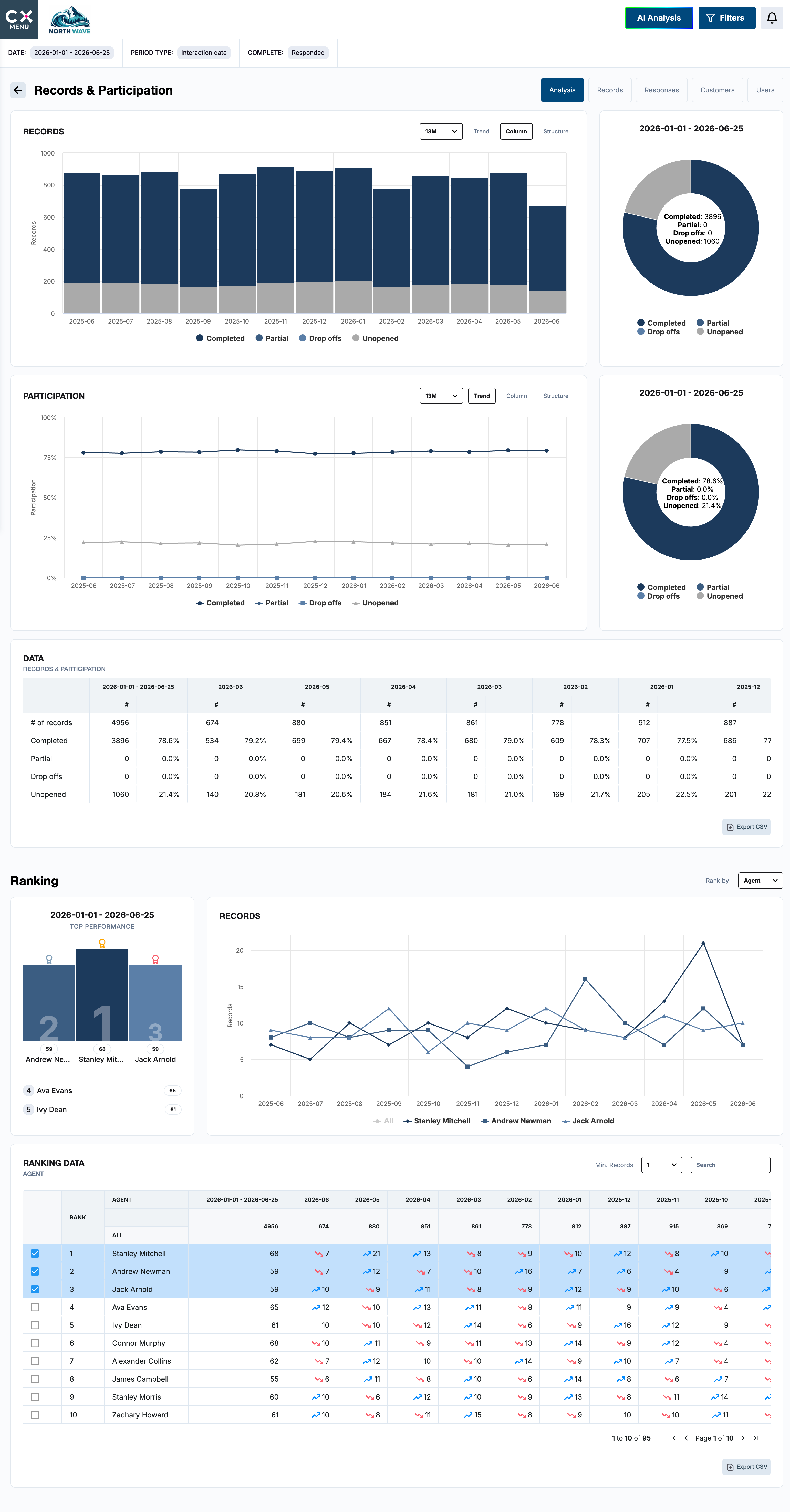Switch to the Customers tab
Image resolution: width=790 pixels, height=1512 pixels.
(x=717, y=90)
